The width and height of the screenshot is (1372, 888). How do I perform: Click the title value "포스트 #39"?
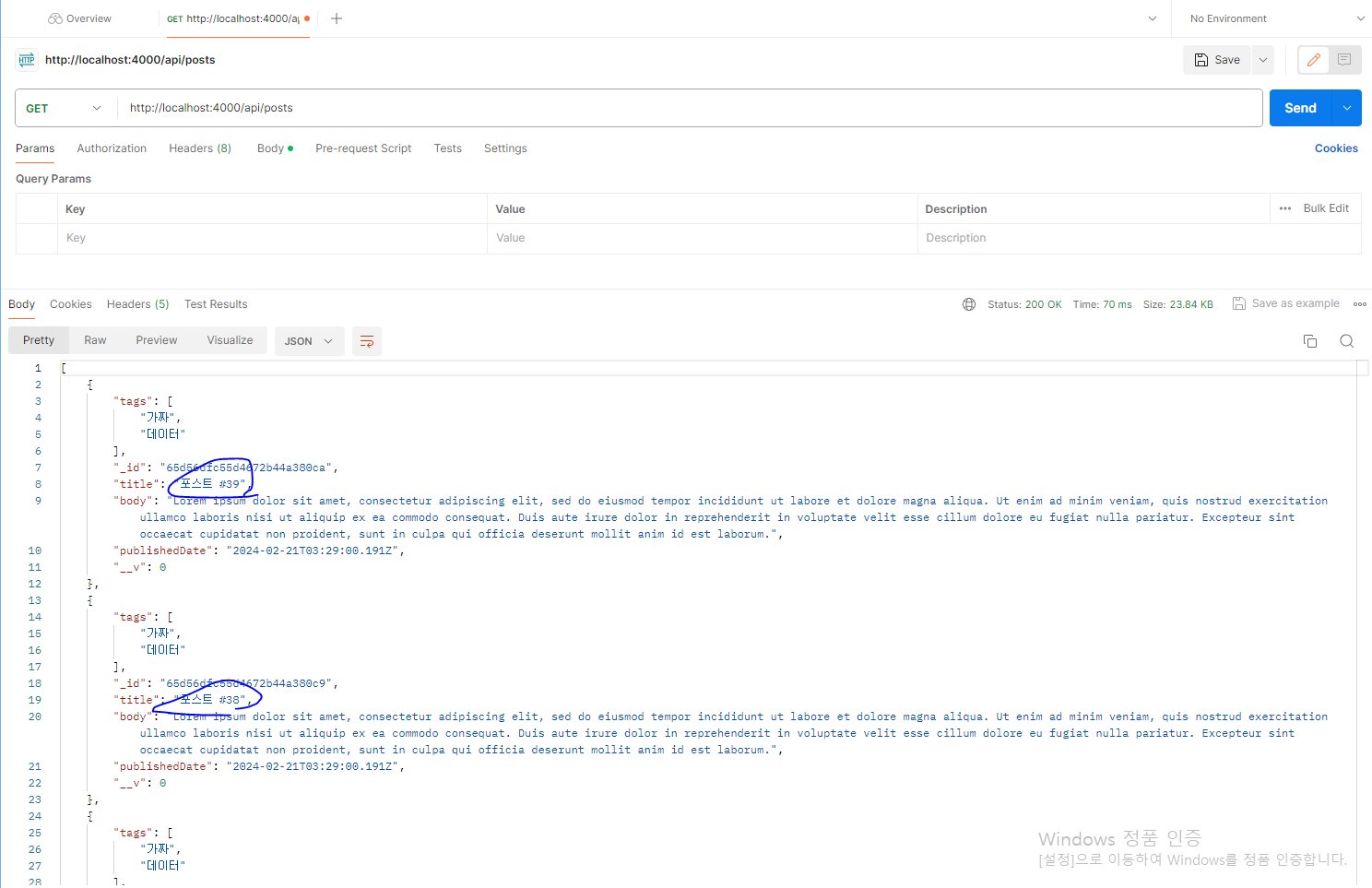click(212, 484)
